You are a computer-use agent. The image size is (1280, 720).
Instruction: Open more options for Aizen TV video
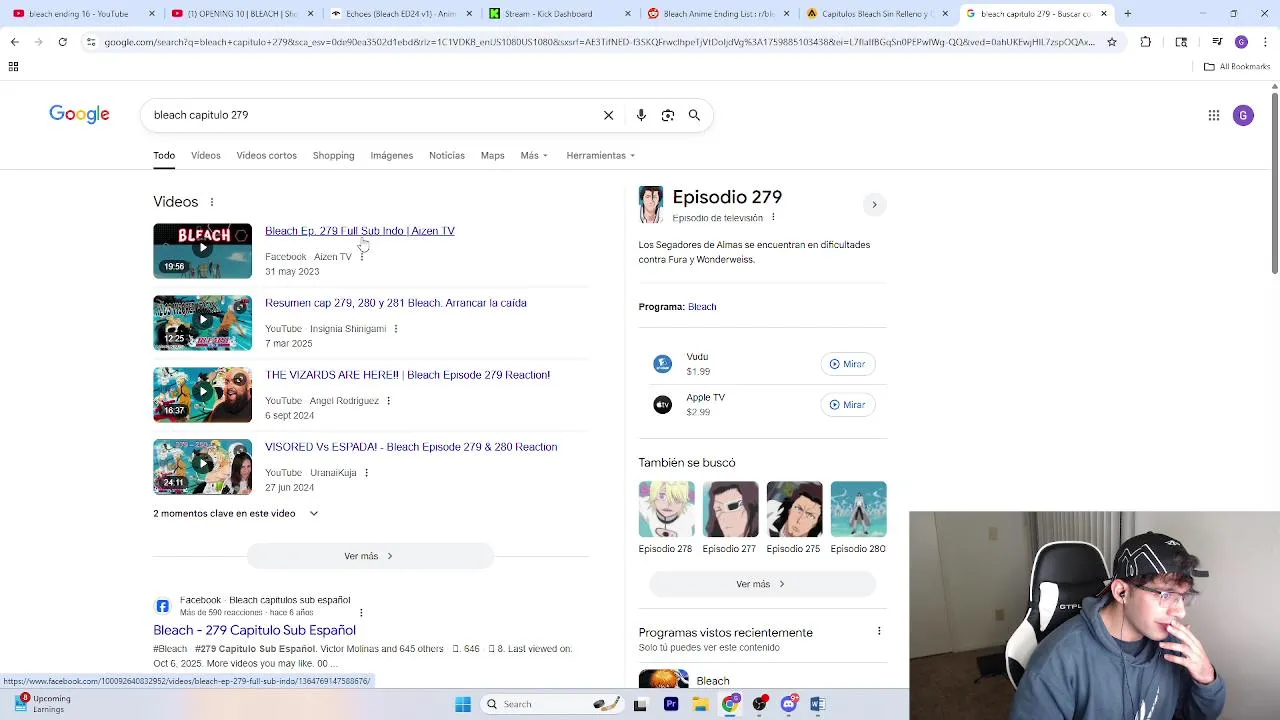click(x=362, y=257)
